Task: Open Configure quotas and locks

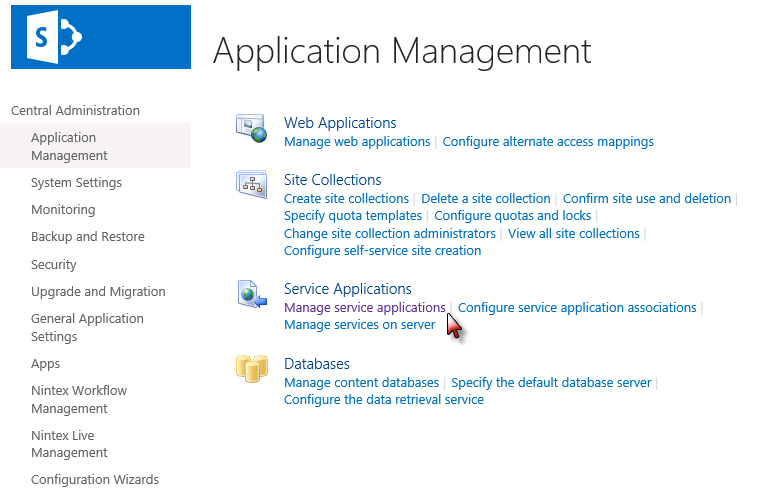Action: click(x=512, y=216)
